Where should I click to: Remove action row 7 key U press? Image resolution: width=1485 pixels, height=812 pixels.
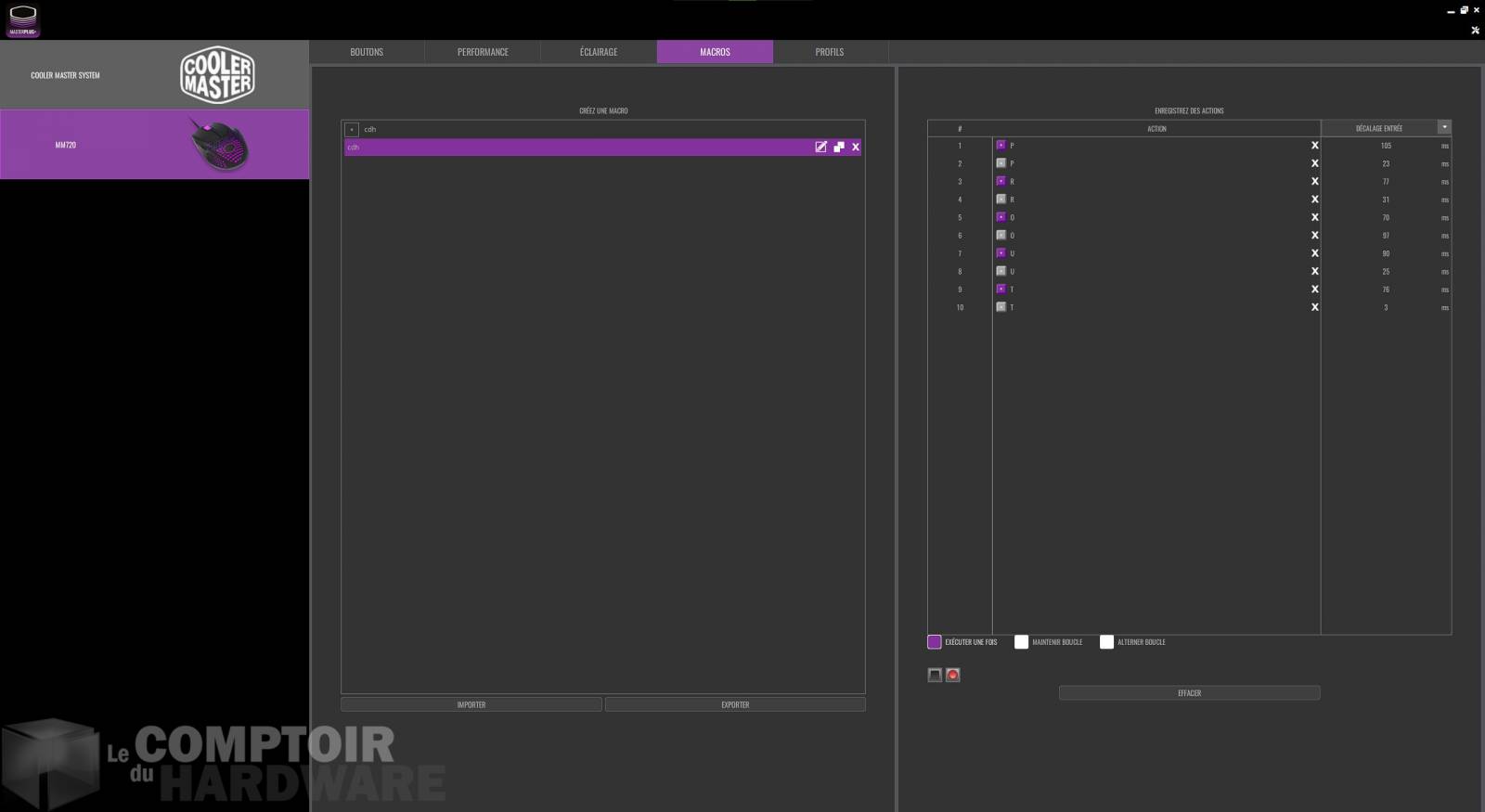1314,252
